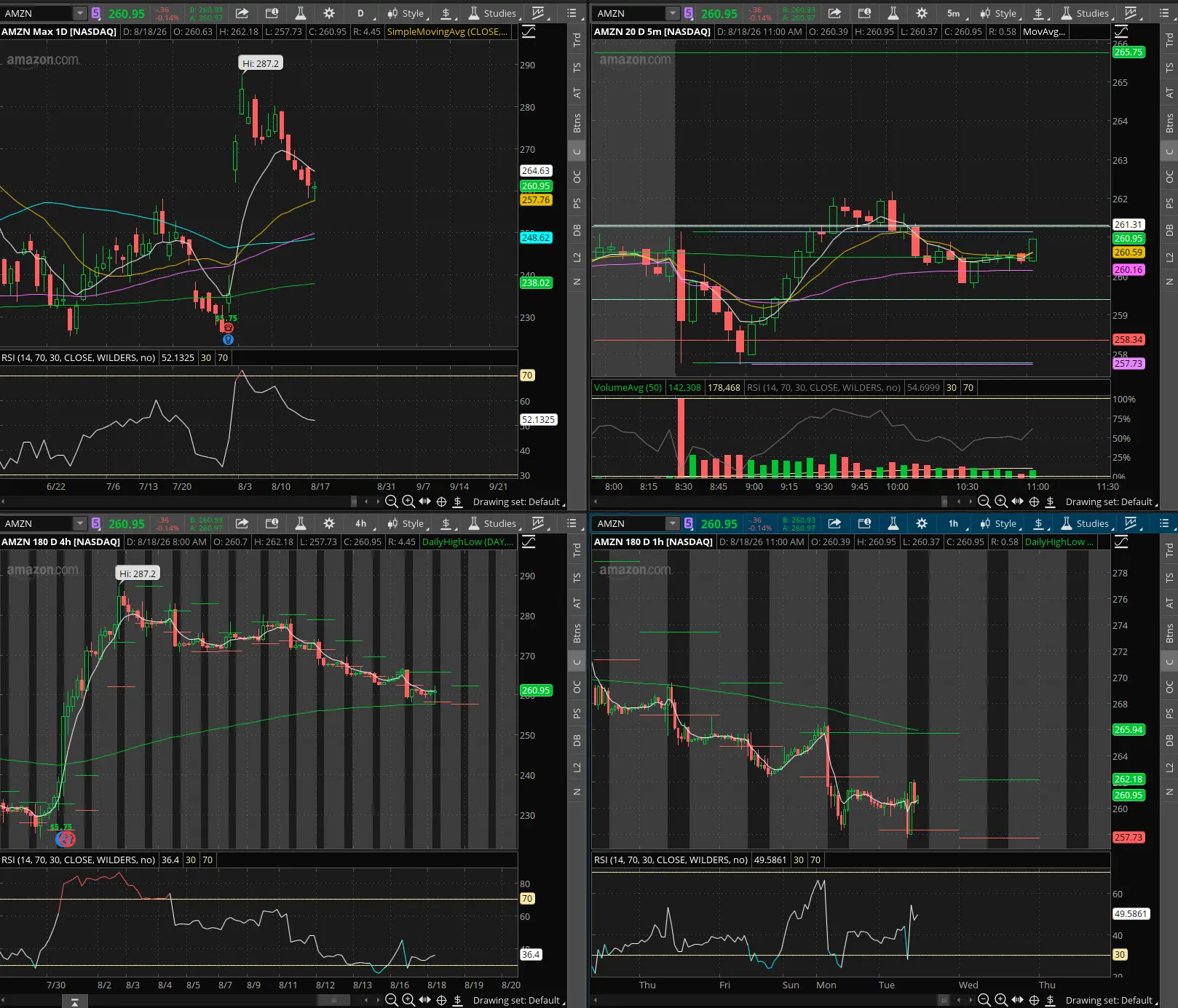Screen dimensions: 1178x1008
Task: Open the Btns sidebar tab on the 1h chart
Action: point(1169,633)
